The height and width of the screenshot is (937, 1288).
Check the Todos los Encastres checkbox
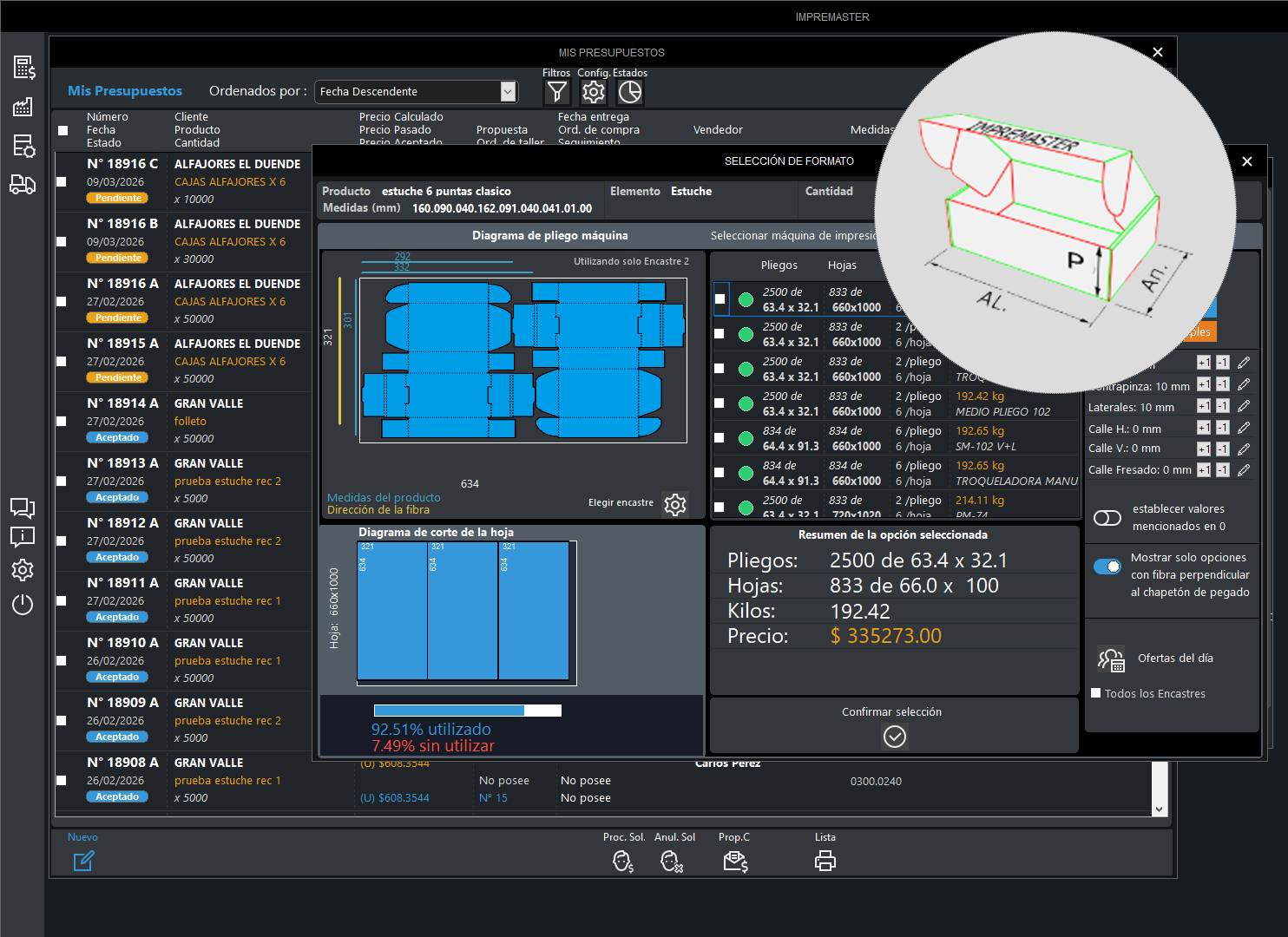pos(1096,693)
